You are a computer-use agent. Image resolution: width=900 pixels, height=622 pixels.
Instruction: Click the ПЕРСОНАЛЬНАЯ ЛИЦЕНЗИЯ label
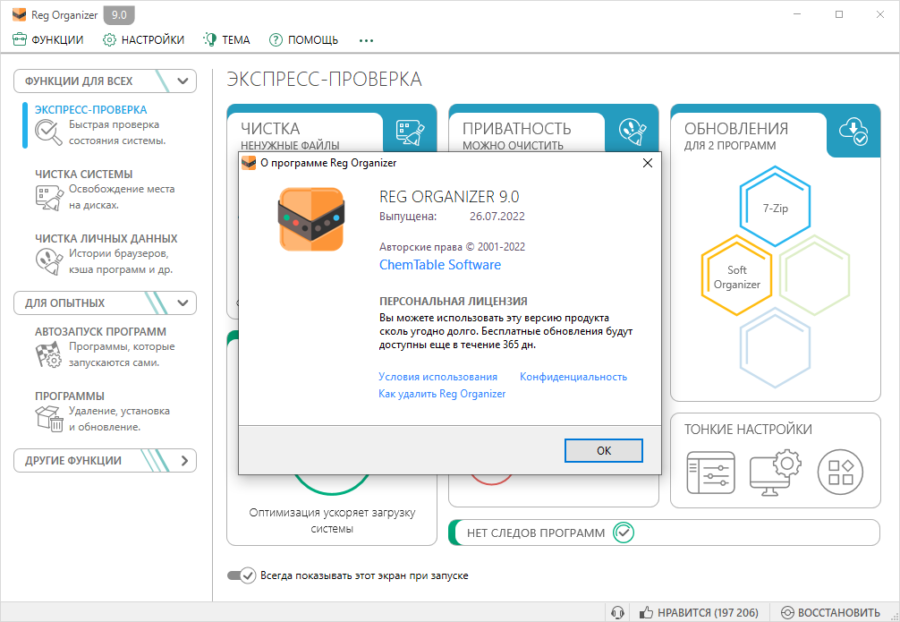click(x=453, y=301)
